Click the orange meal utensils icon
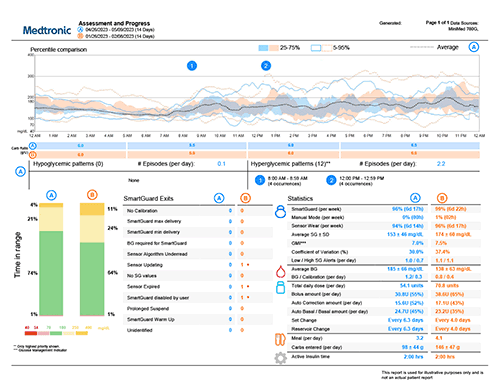 280,340
